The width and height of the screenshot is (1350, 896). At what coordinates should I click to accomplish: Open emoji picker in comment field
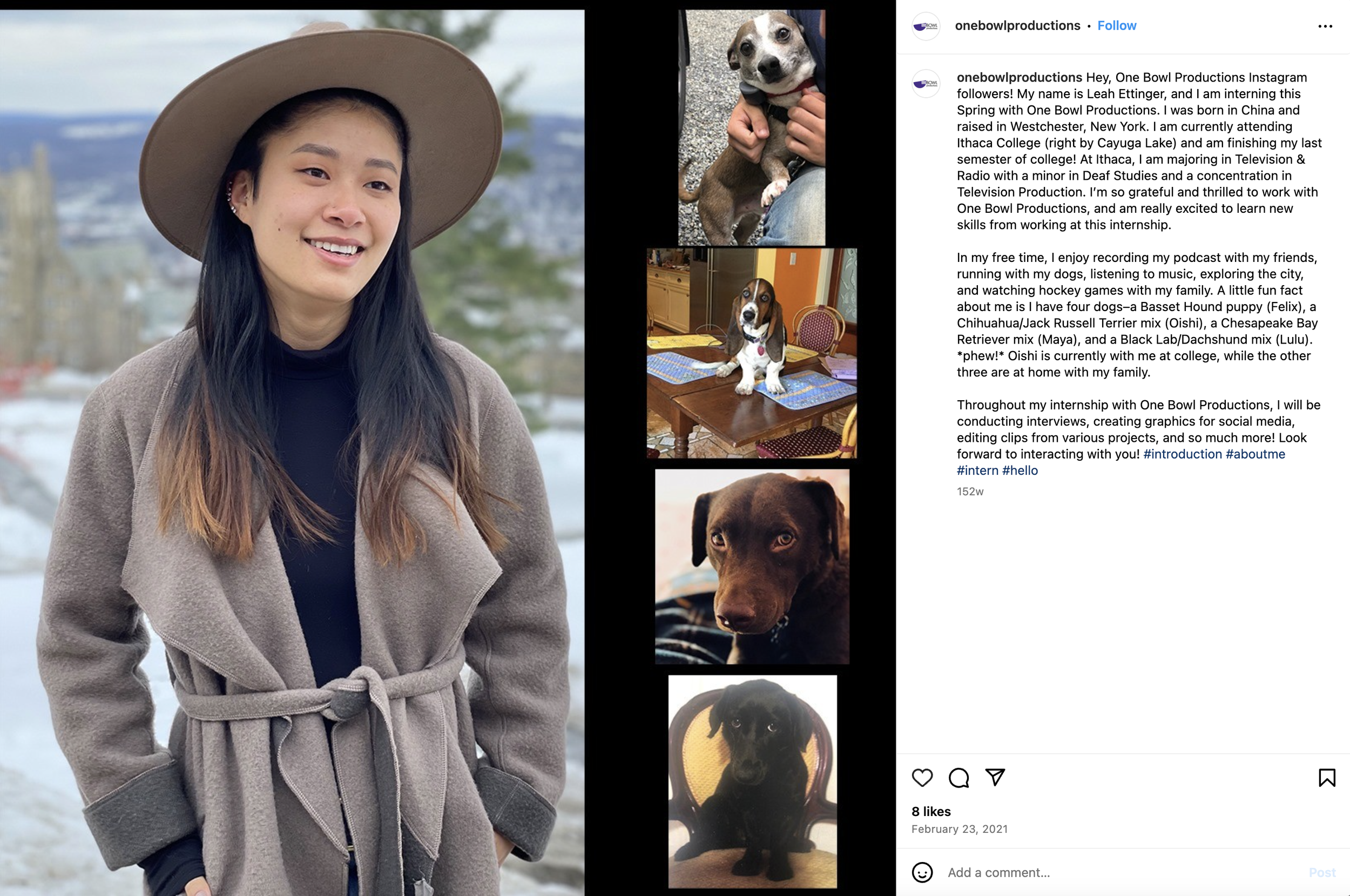(x=922, y=873)
